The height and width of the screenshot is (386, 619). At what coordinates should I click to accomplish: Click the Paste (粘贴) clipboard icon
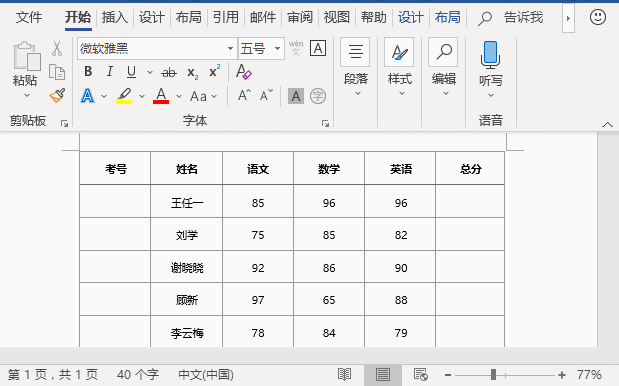pos(27,56)
